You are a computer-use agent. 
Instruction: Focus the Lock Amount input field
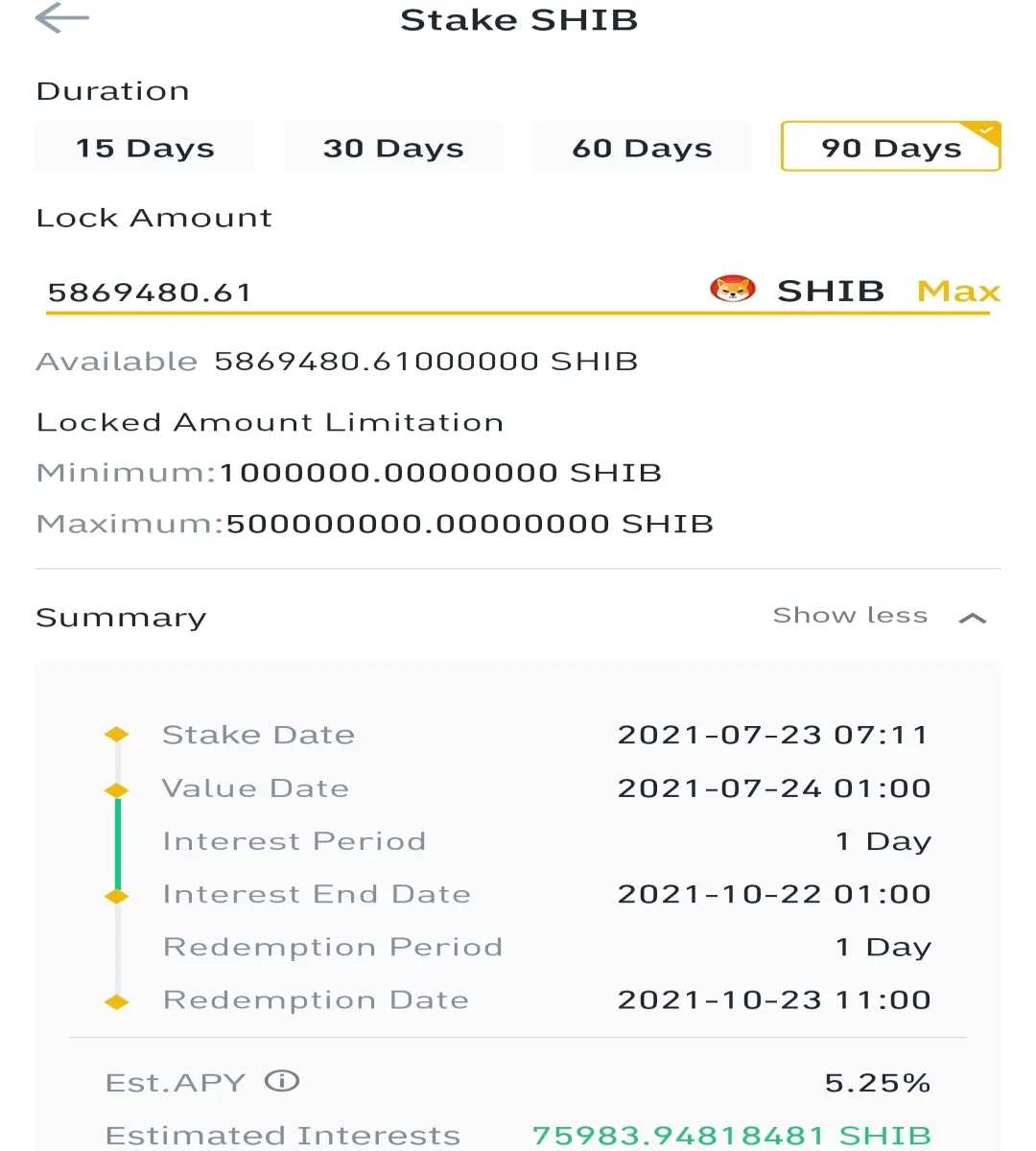(x=374, y=292)
